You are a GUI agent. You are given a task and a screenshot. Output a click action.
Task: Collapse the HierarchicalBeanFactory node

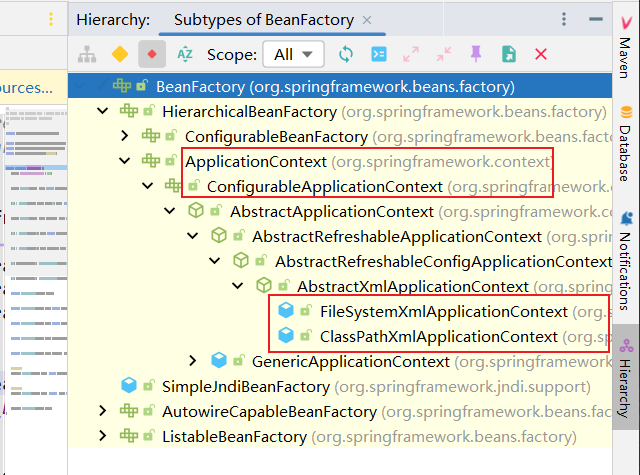tap(103, 111)
